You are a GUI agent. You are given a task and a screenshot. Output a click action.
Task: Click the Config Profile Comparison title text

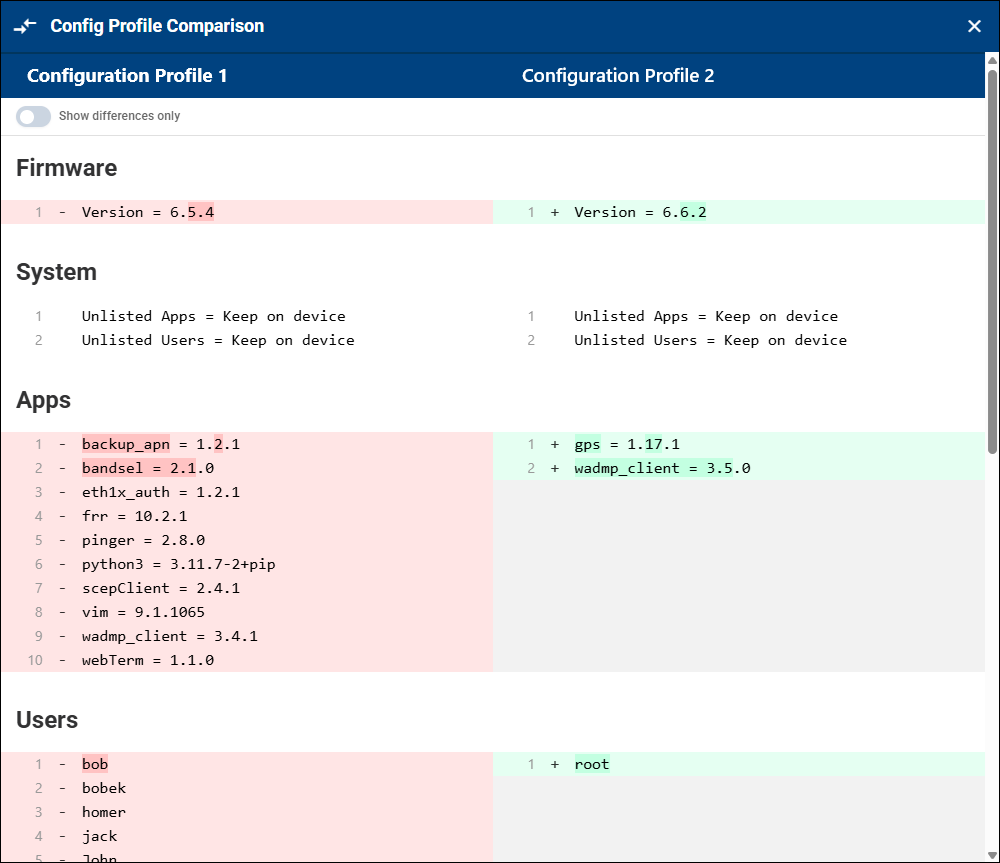click(x=157, y=26)
